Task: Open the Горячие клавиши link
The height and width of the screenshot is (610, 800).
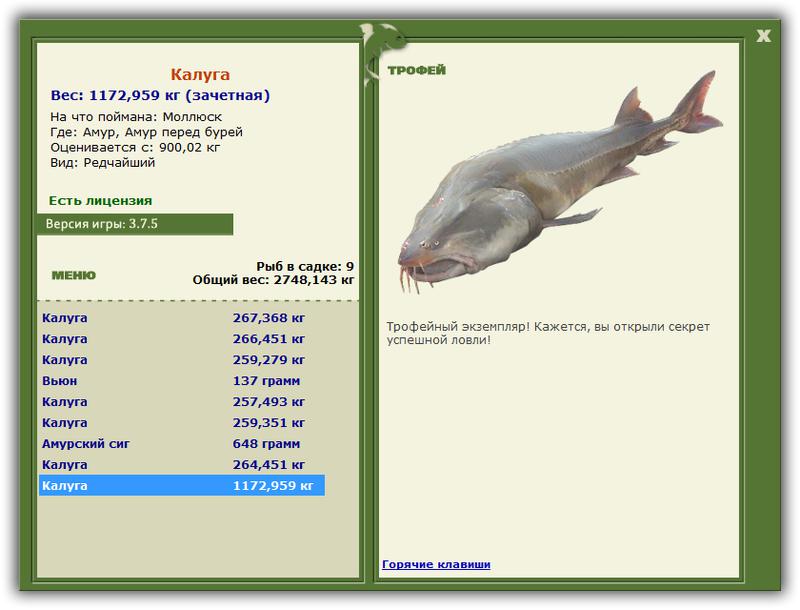Action: point(436,564)
